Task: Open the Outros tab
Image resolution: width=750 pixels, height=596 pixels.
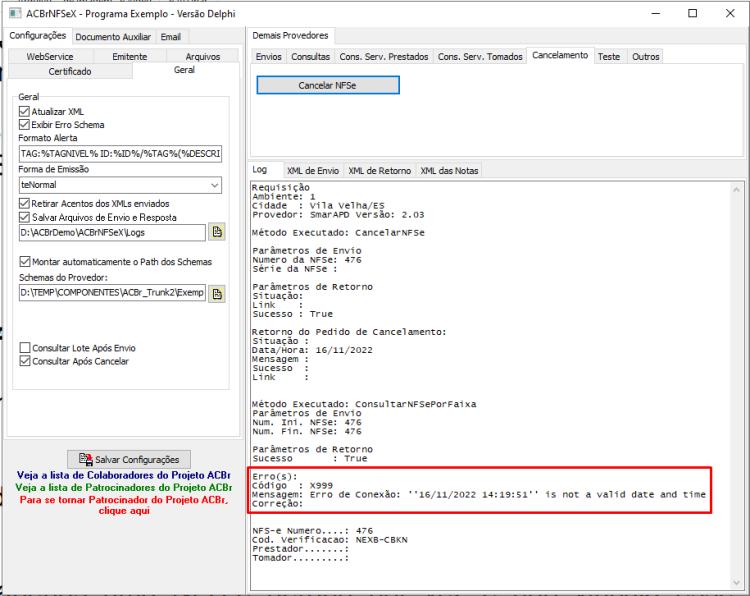Action: pos(645,56)
